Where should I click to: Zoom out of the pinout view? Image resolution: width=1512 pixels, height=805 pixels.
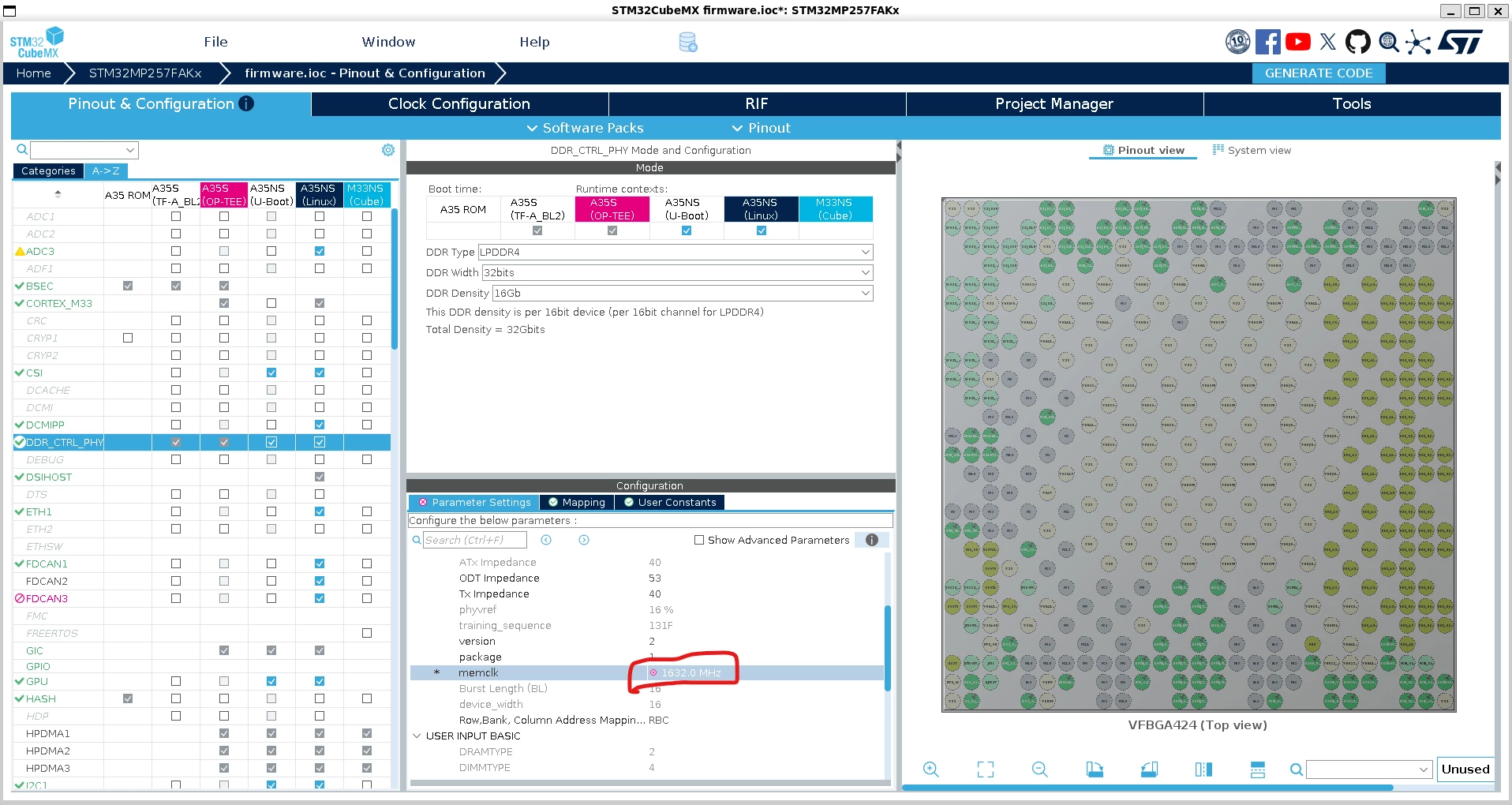pos(1040,769)
